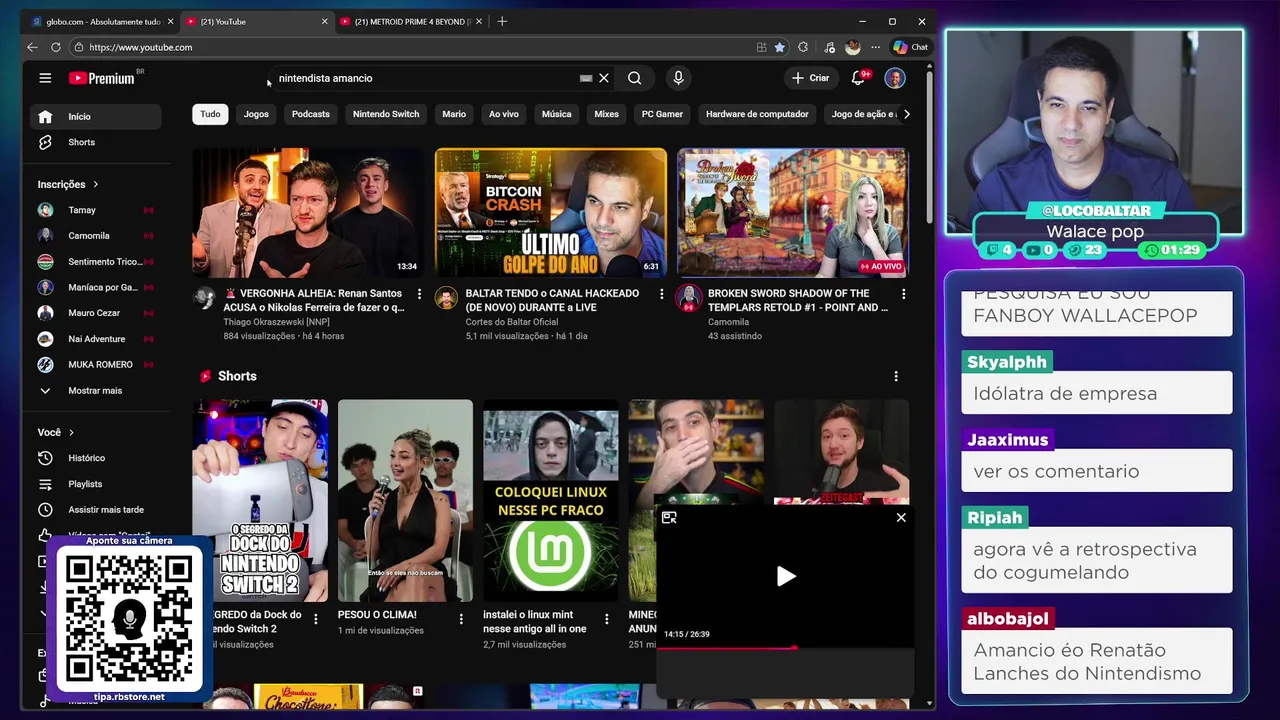Open browser extensions puzzle icon
The image size is (1280, 720).
pyautogui.click(x=803, y=47)
